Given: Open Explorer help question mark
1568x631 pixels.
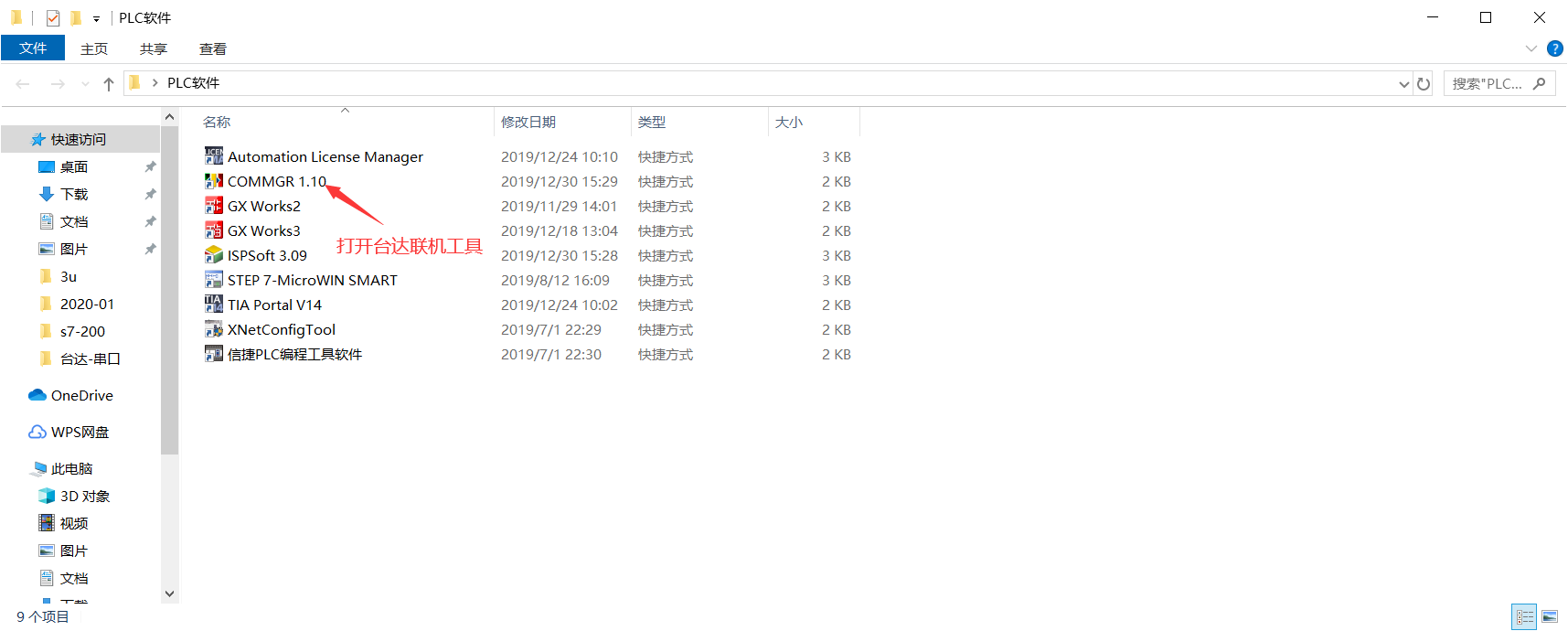Looking at the screenshot, I should coord(1554,48).
